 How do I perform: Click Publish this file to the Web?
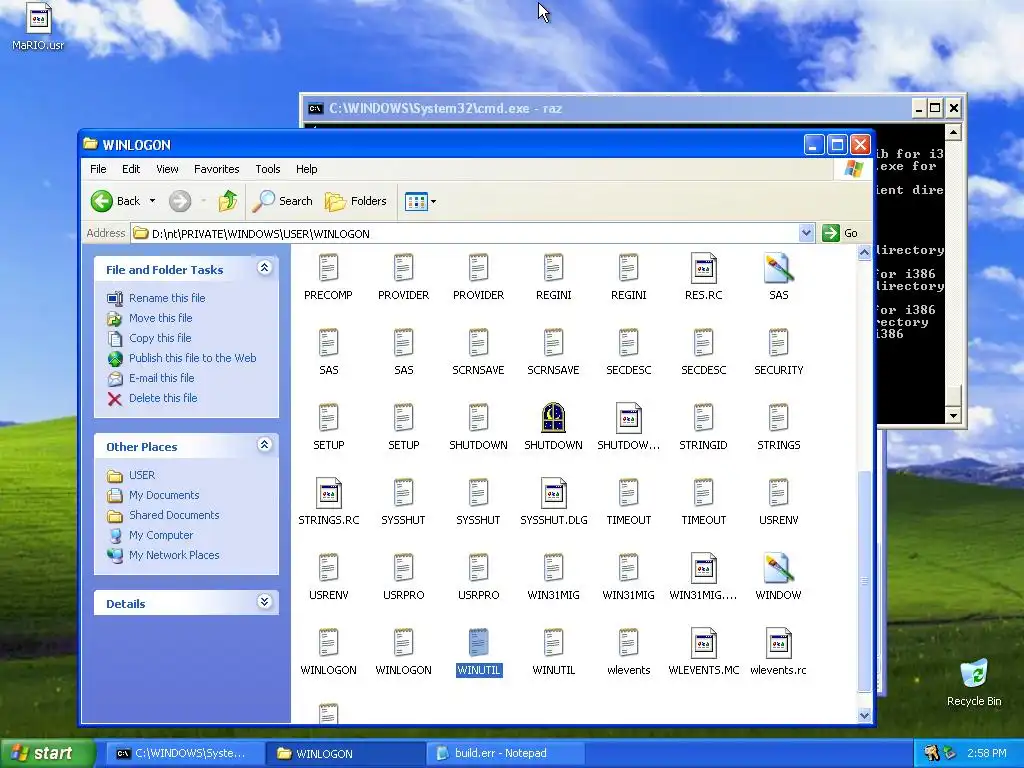pyautogui.click(x=193, y=358)
